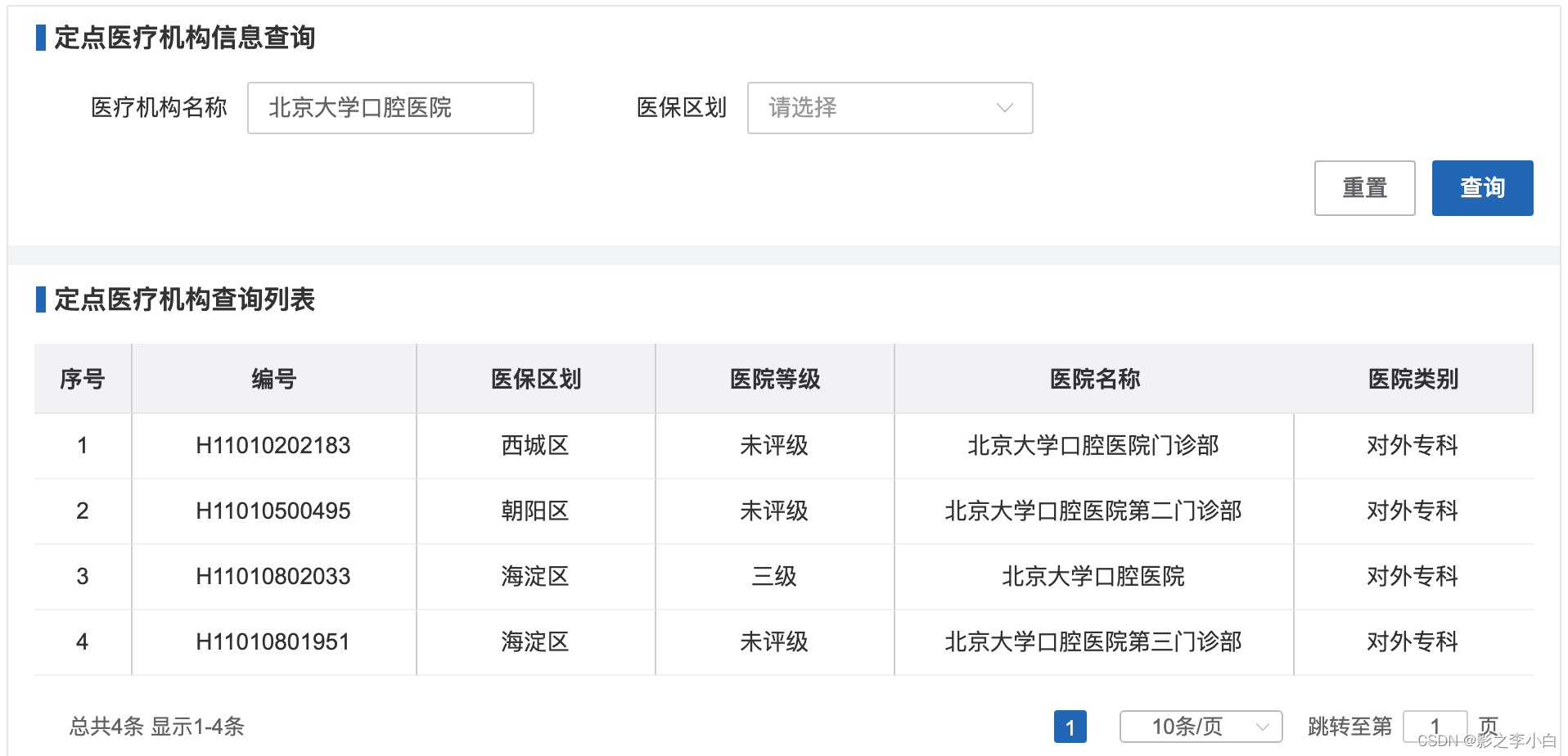
Task: Click the 跳转至第 page number input
Action: click(1435, 727)
